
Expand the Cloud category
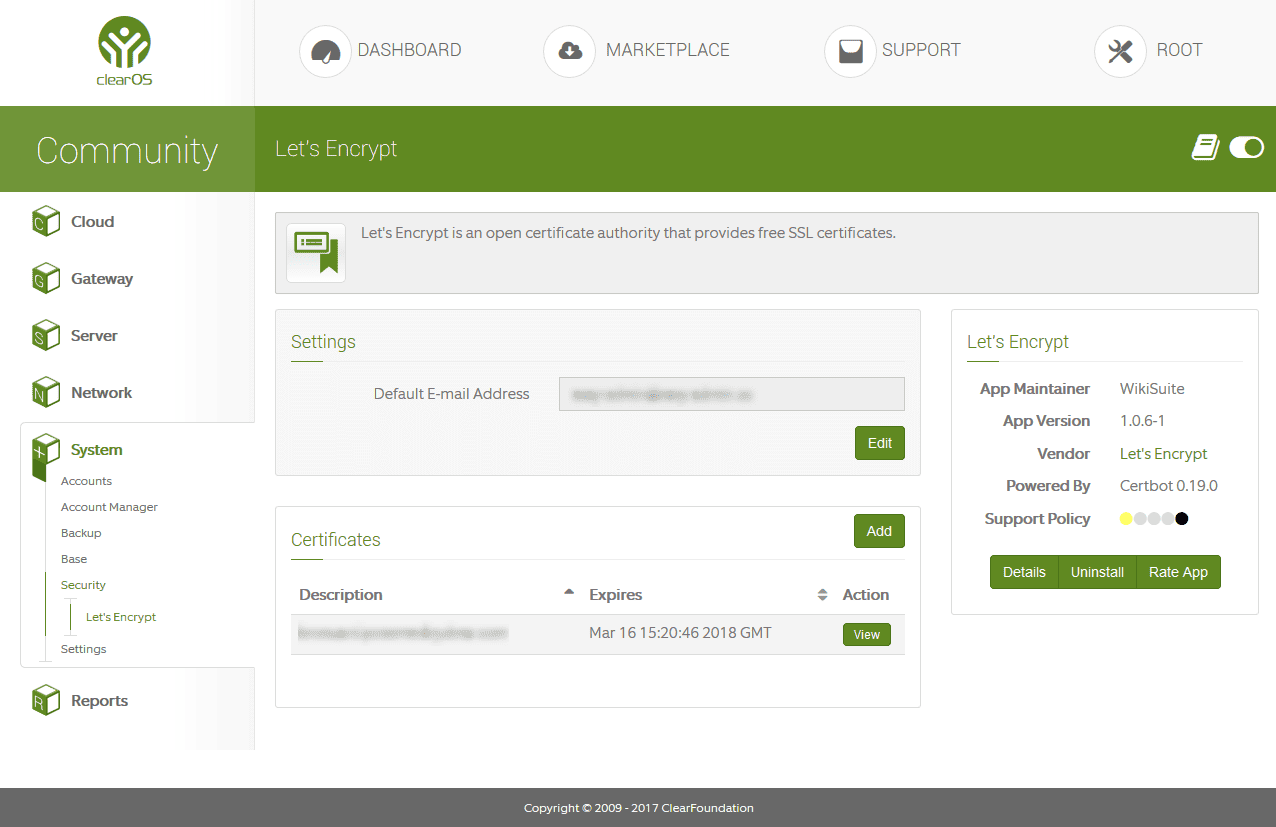pyautogui.click(x=92, y=222)
